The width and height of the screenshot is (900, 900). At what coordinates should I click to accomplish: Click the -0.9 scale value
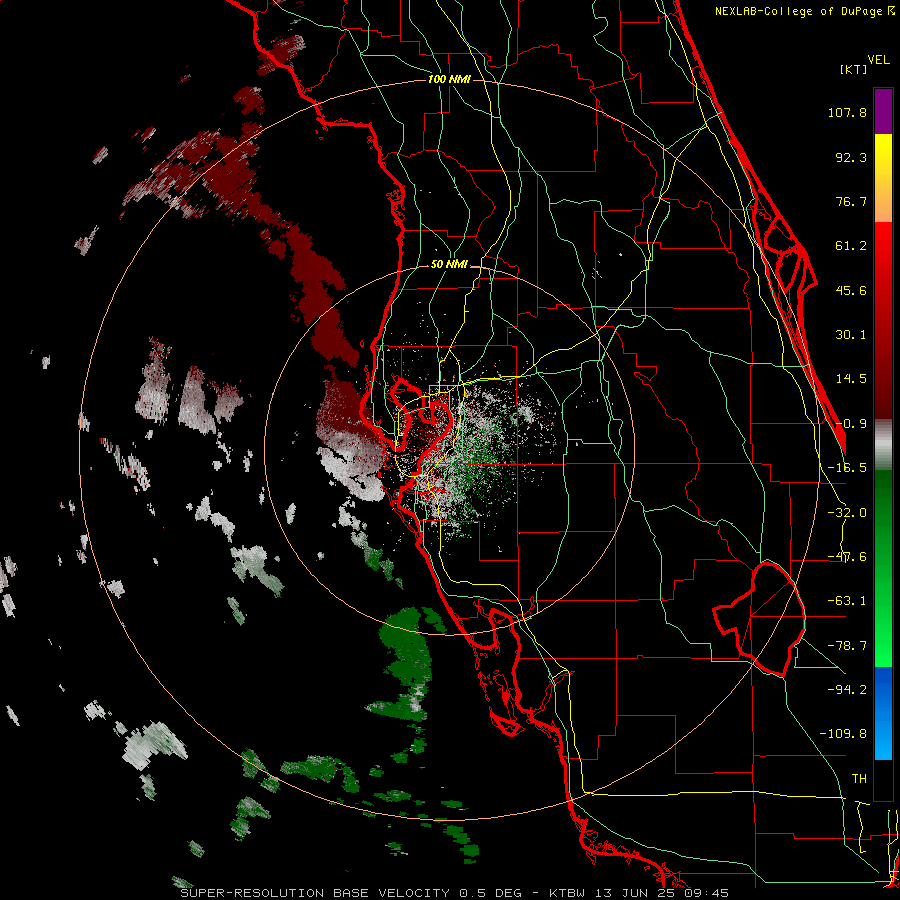(x=851, y=424)
